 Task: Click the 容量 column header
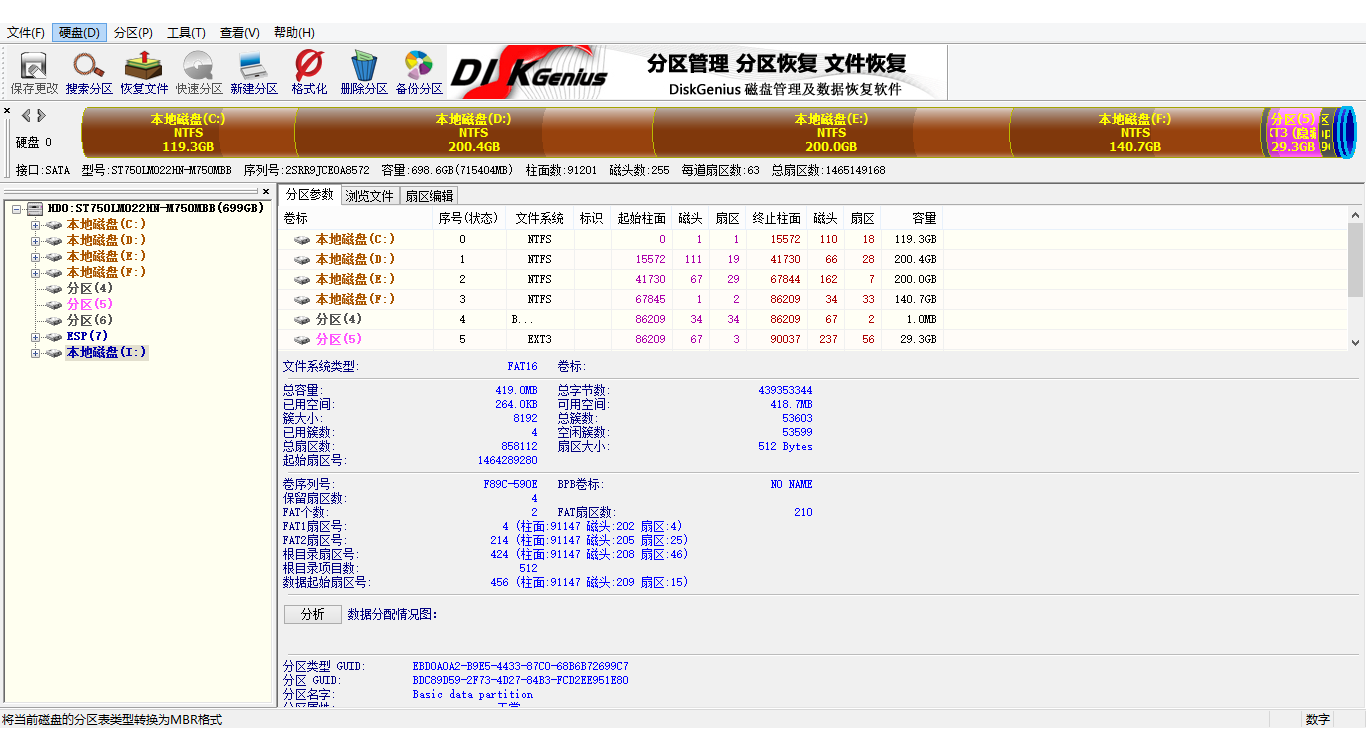click(x=912, y=218)
